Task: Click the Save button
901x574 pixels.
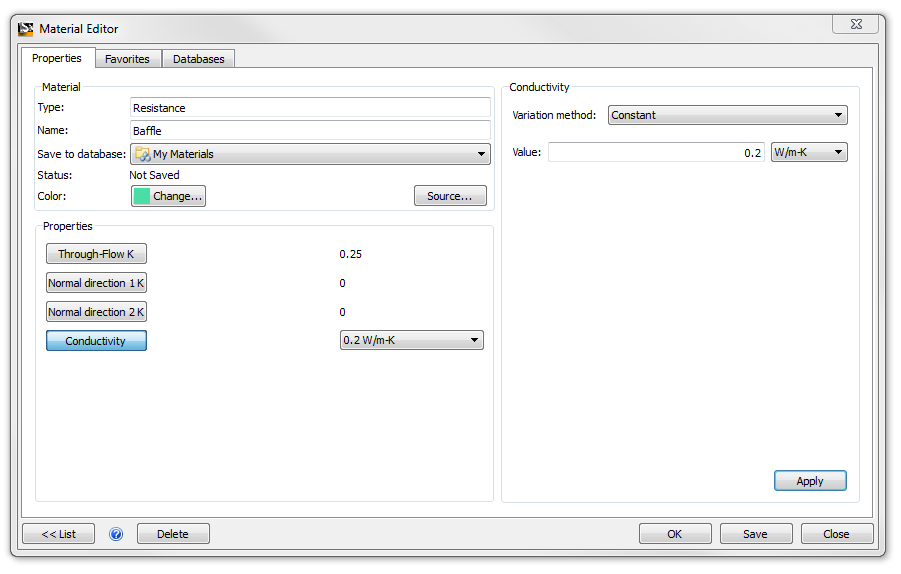Action: tap(755, 534)
